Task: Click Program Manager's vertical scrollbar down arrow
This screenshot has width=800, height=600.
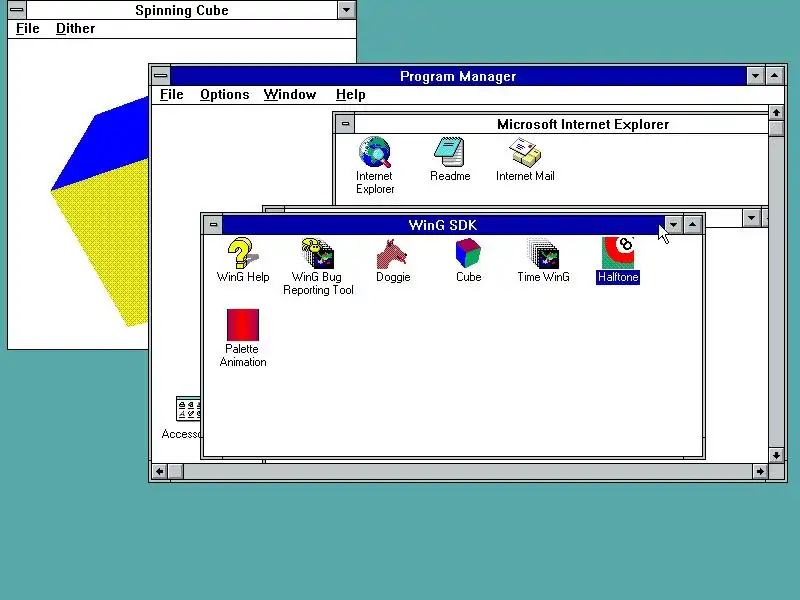Action: [x=776, y=455]
